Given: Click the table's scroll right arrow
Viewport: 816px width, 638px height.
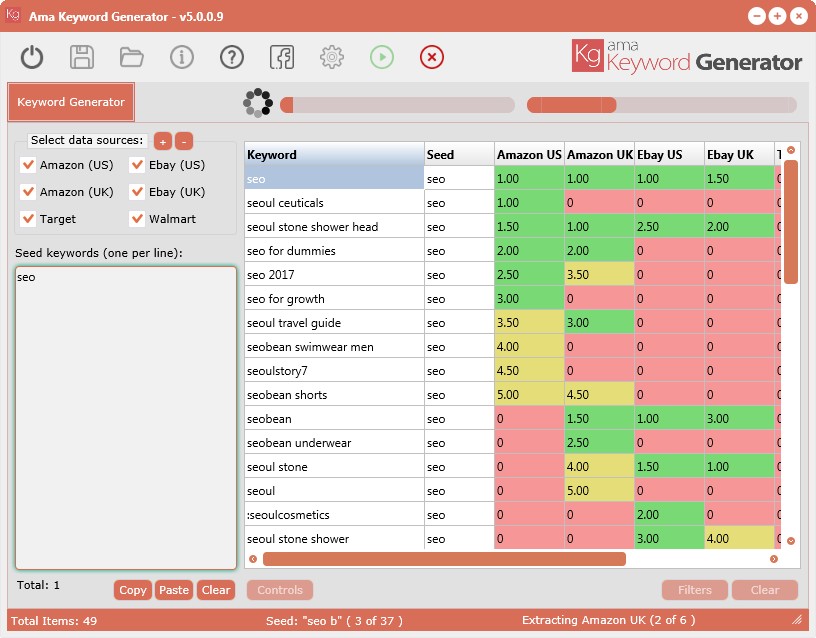Looking at the screenshot, I should (774, 559).
